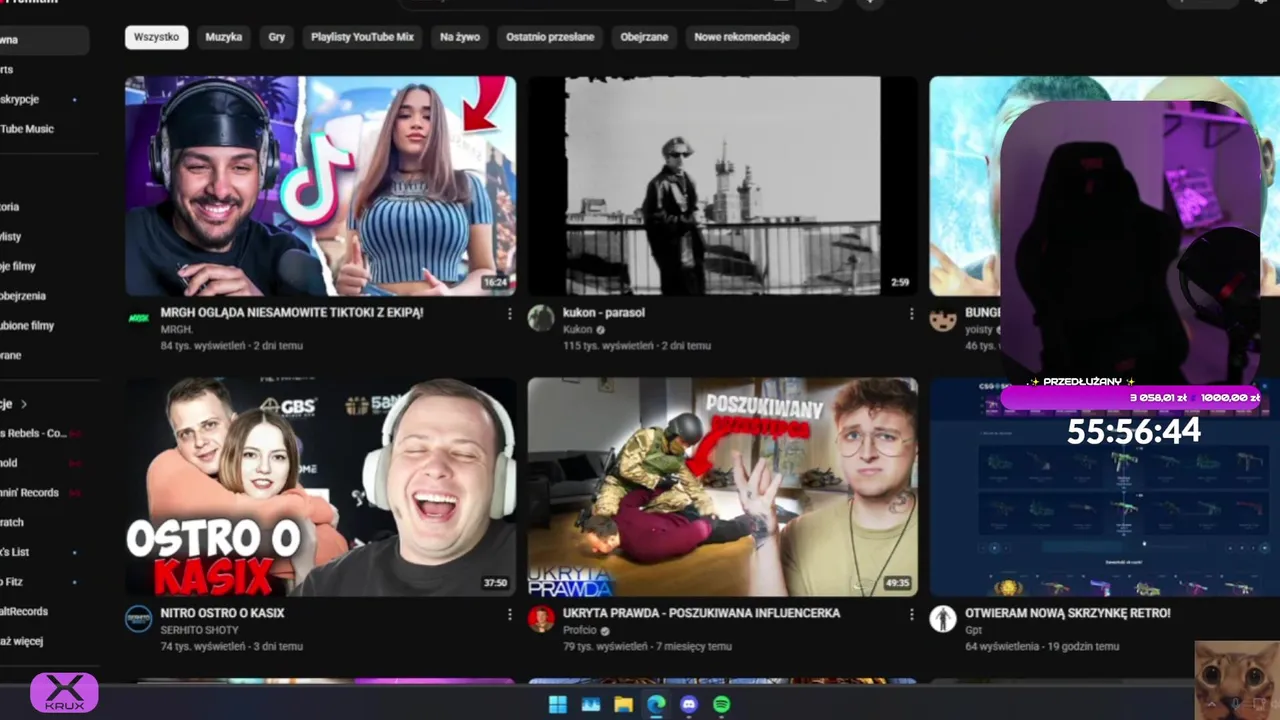Screen dimensions: 1280x720
Task: Open SERHITO SHOTY channel avatar
Action: click(139, 618)
